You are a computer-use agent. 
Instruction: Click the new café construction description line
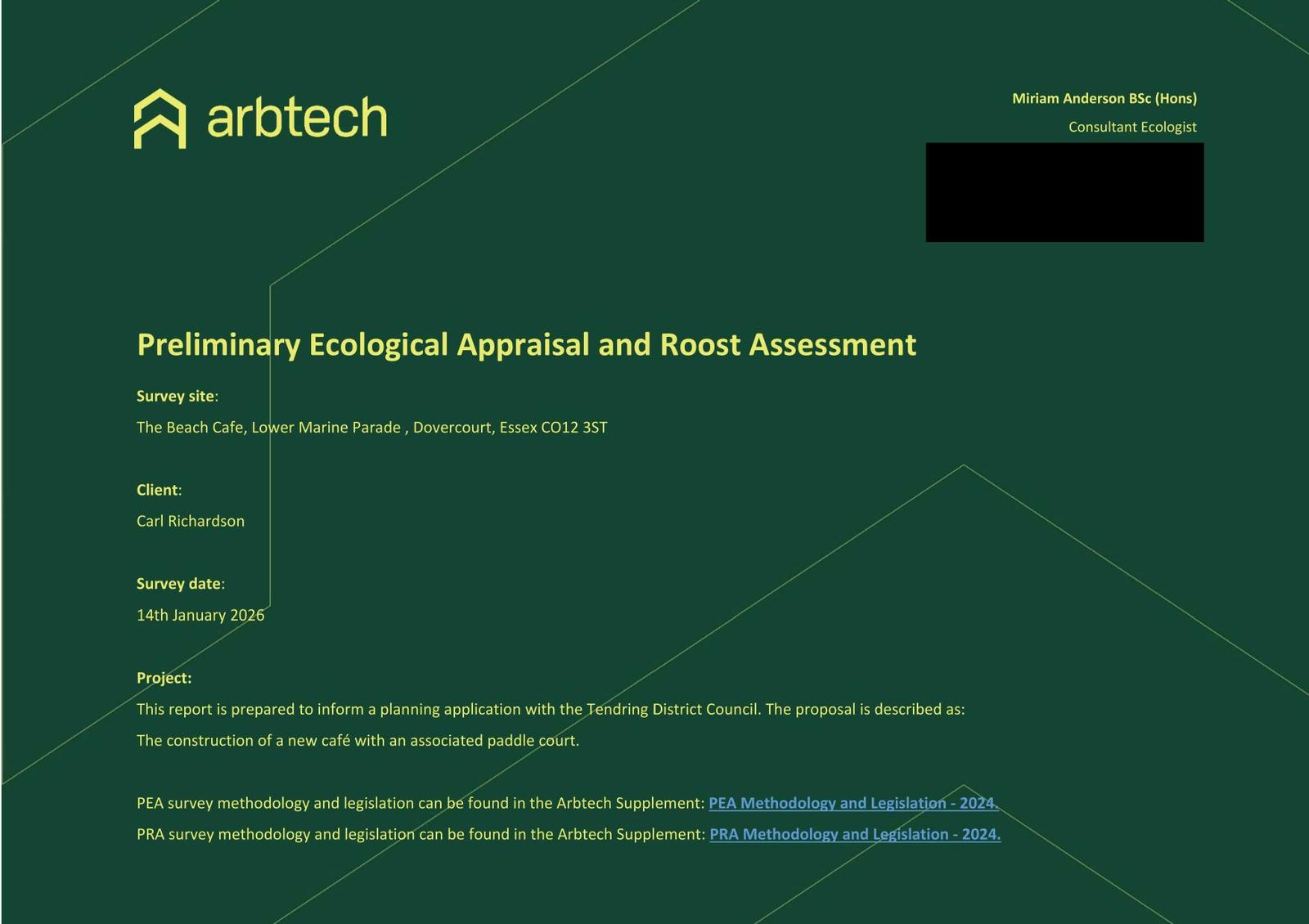pyautogui.click(x=358, y=740)
